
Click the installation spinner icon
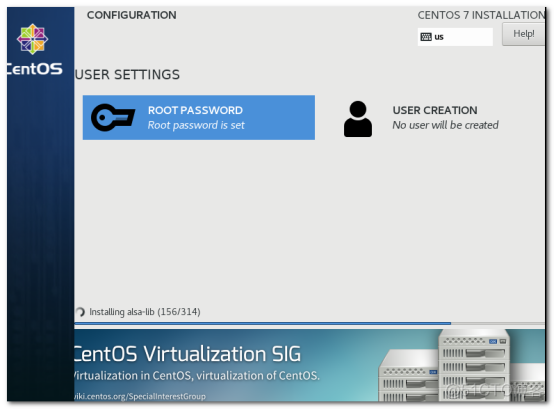(80, 312)
